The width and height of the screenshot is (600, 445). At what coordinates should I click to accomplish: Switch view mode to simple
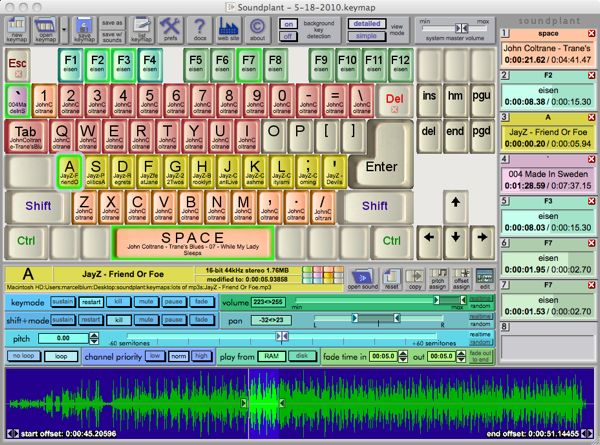point(367,36)
